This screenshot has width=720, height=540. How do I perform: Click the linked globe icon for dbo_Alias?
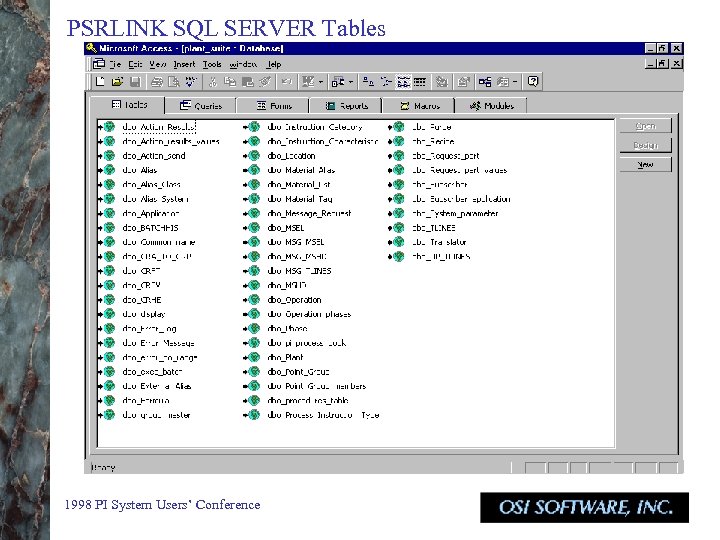[x=108, y=170]
